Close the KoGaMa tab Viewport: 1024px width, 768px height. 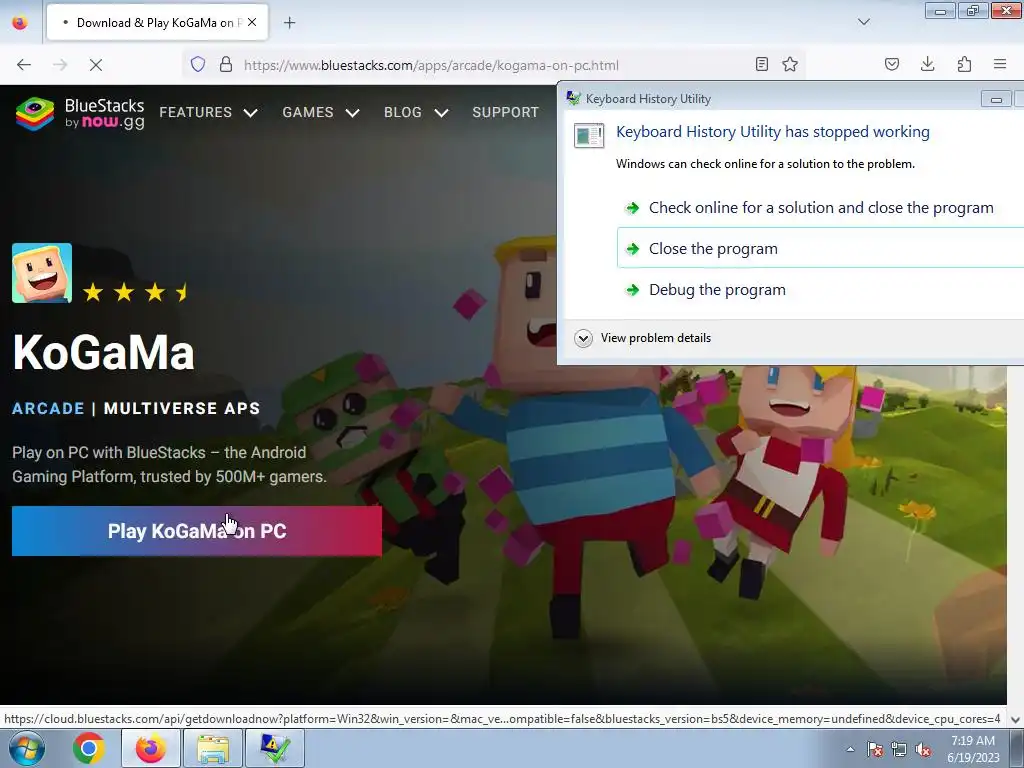252,22
